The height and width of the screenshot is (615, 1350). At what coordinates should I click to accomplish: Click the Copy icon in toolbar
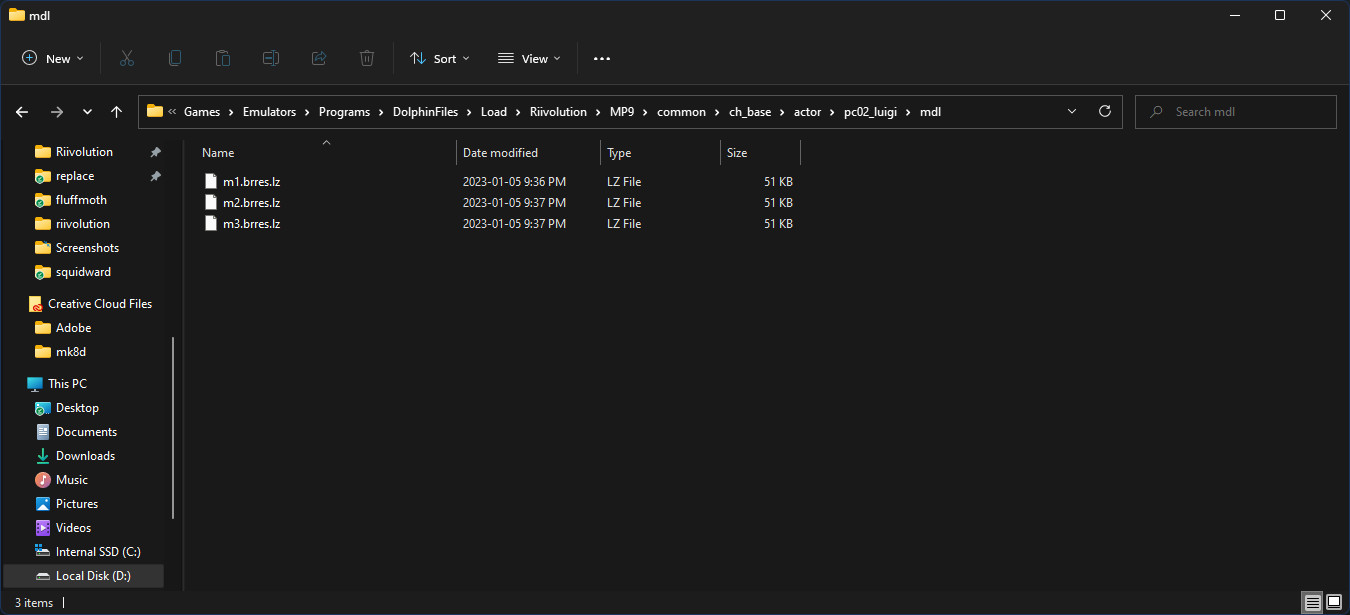(x=175, y=59)
